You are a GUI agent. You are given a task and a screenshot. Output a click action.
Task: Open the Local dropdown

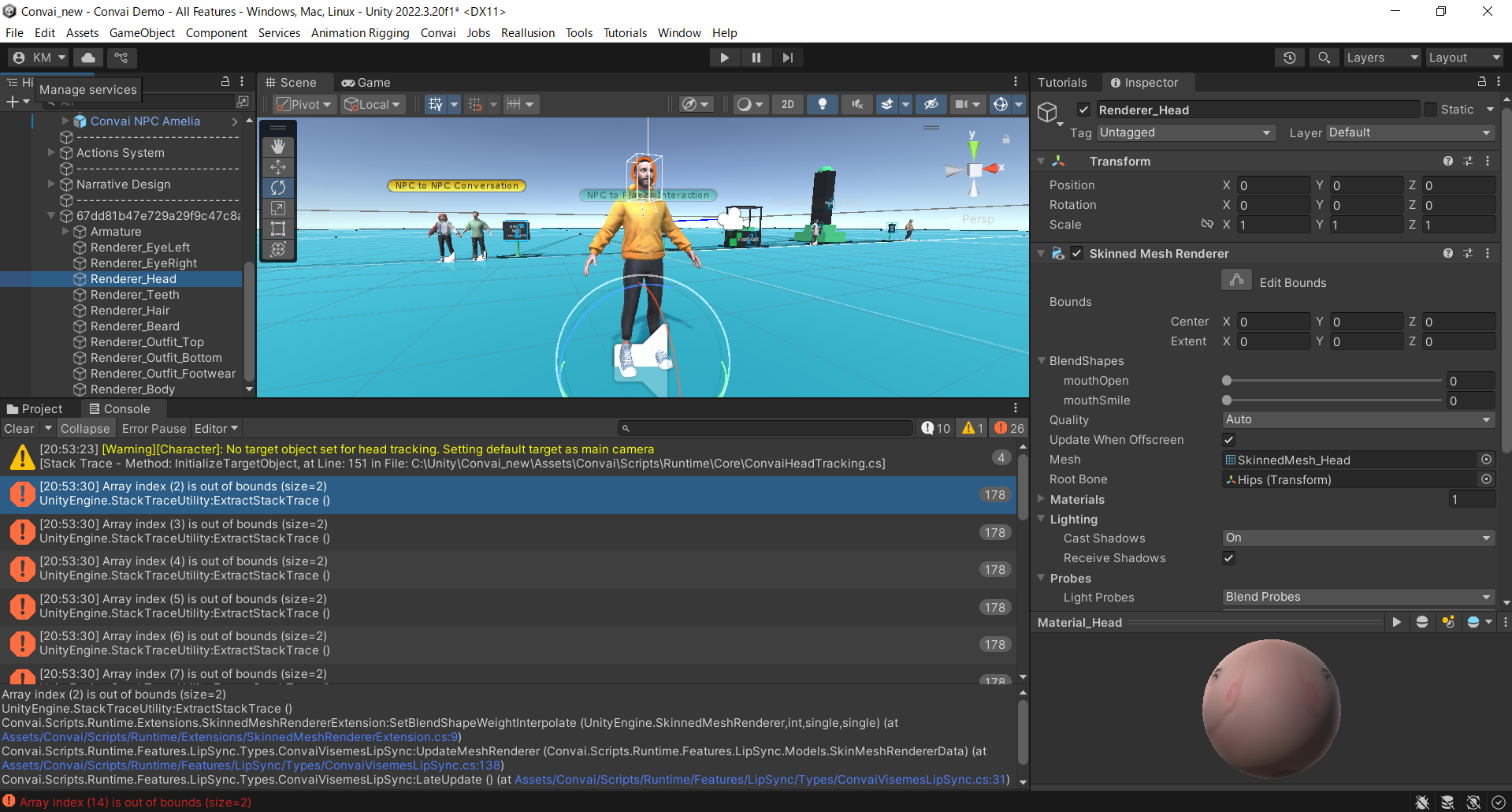coord(373,104)
